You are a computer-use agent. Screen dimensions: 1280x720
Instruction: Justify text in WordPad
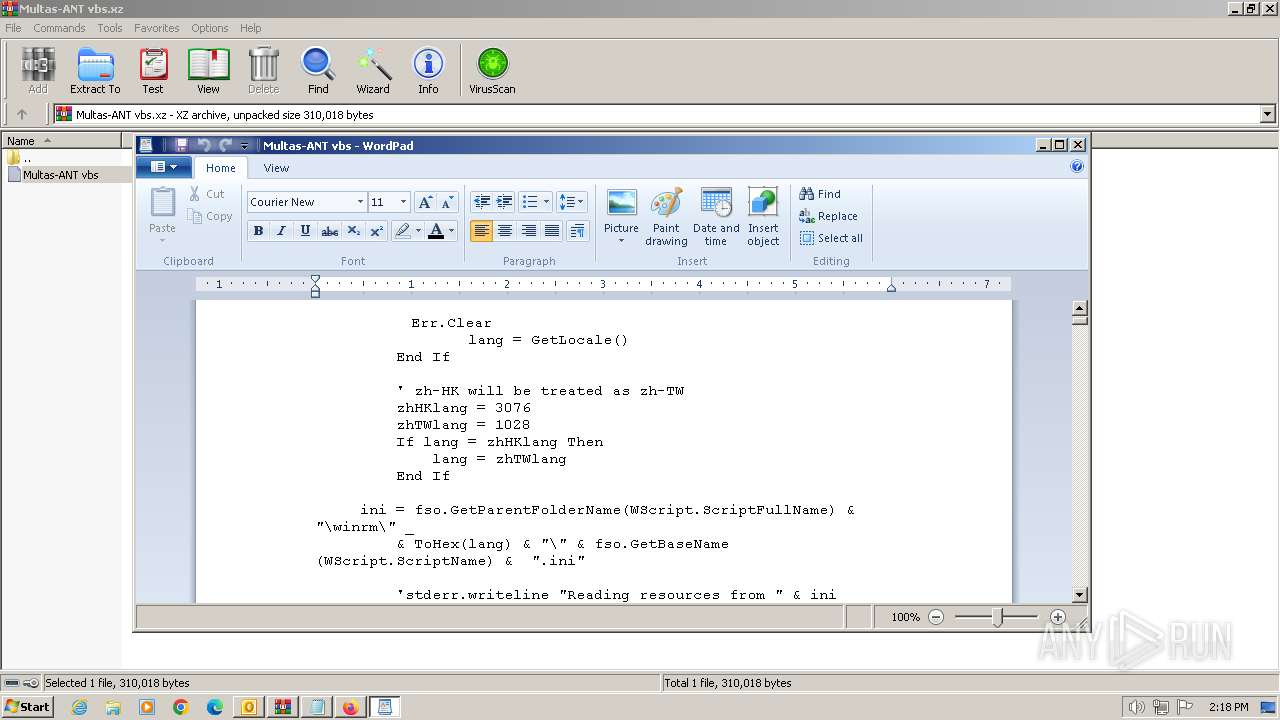pos(552,231)
